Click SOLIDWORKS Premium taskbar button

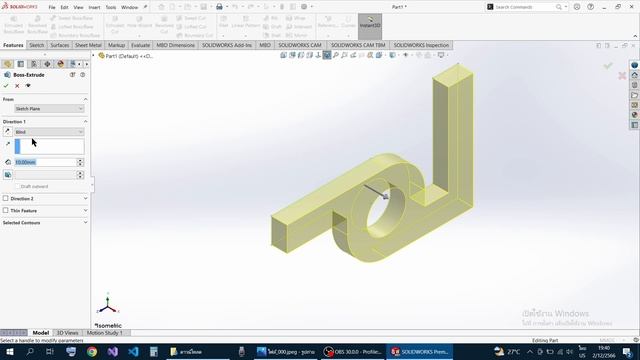click(x=419, y=351)
